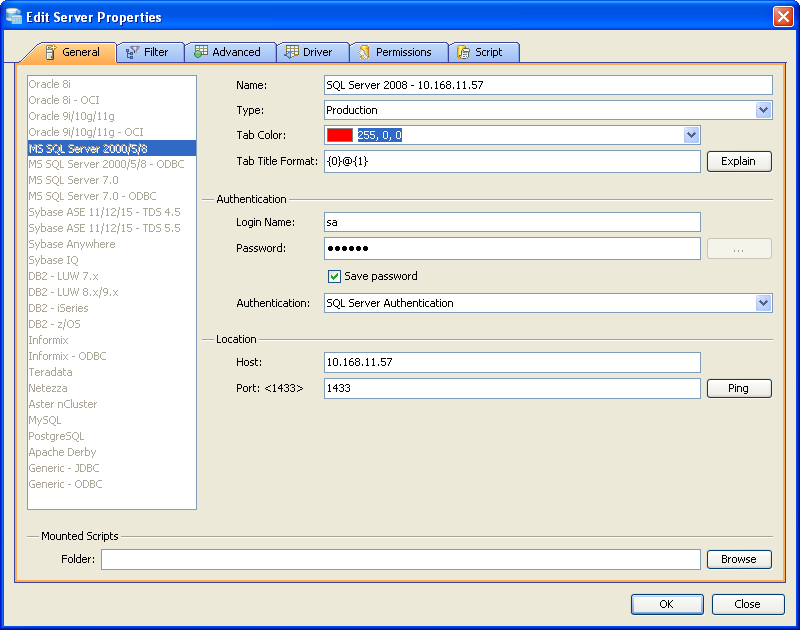This screenshot has width=800, height=630.
Task: Click the Port input field
Action: coord(512,388)
